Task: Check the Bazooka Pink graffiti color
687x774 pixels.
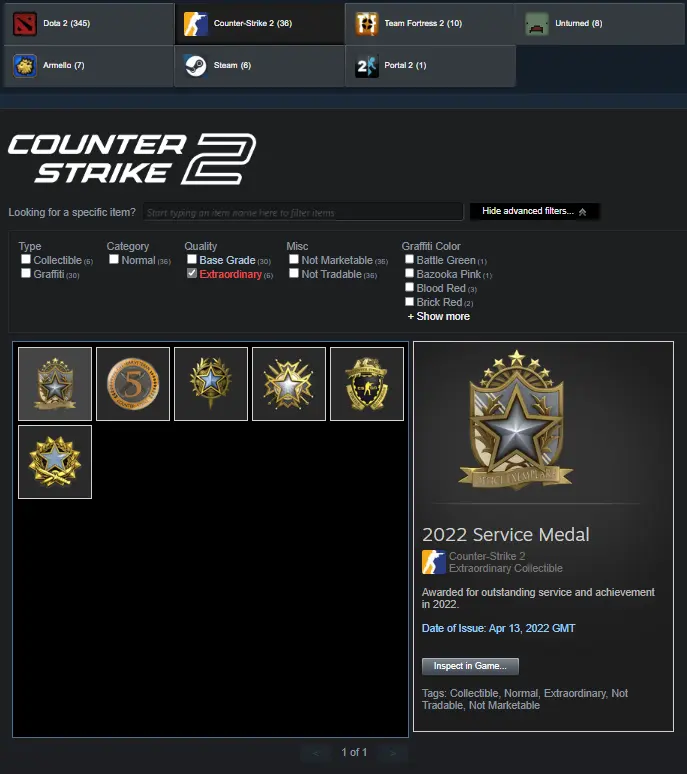Action: 409,273
